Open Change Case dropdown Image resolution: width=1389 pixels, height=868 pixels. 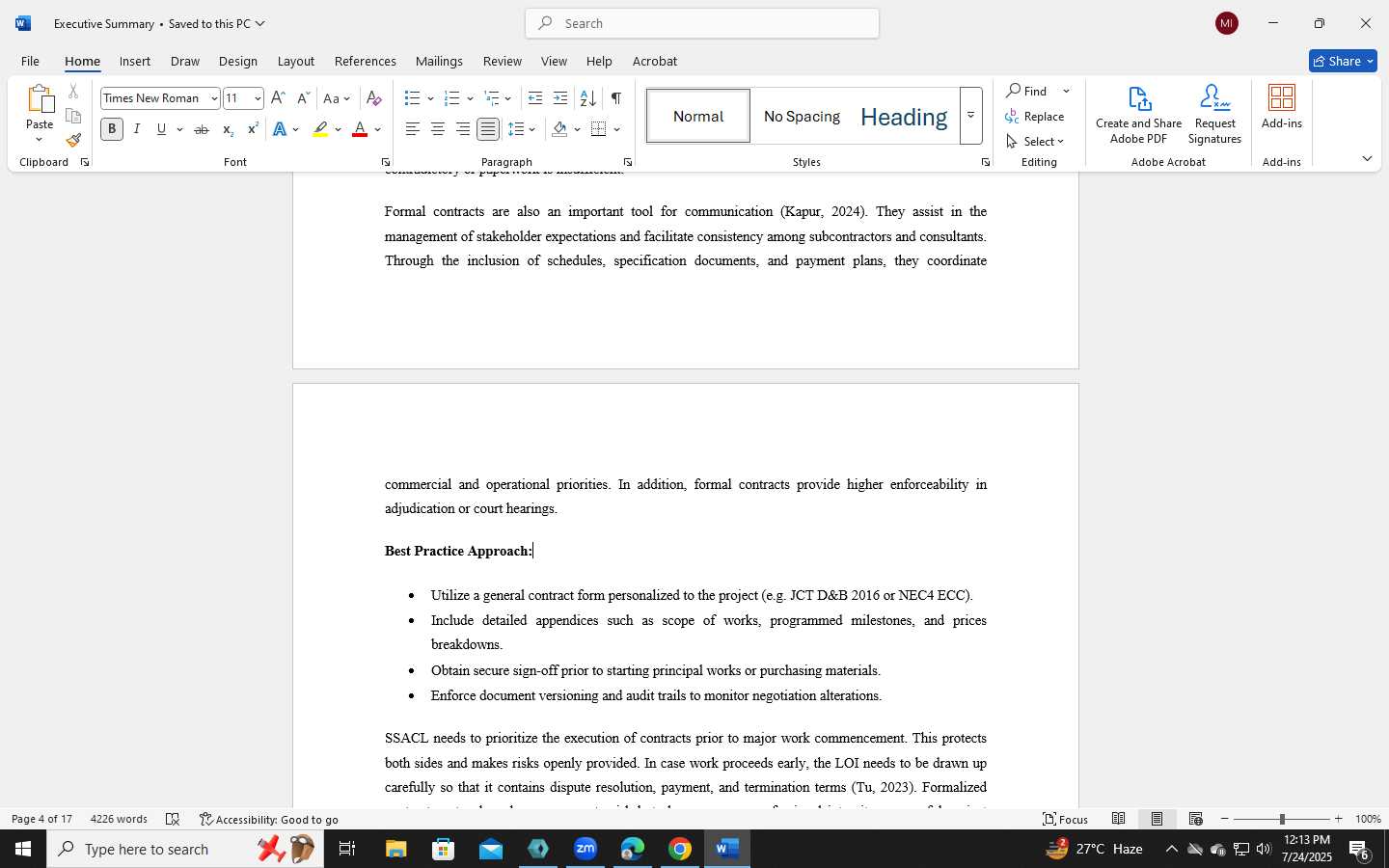click(337, 98)
